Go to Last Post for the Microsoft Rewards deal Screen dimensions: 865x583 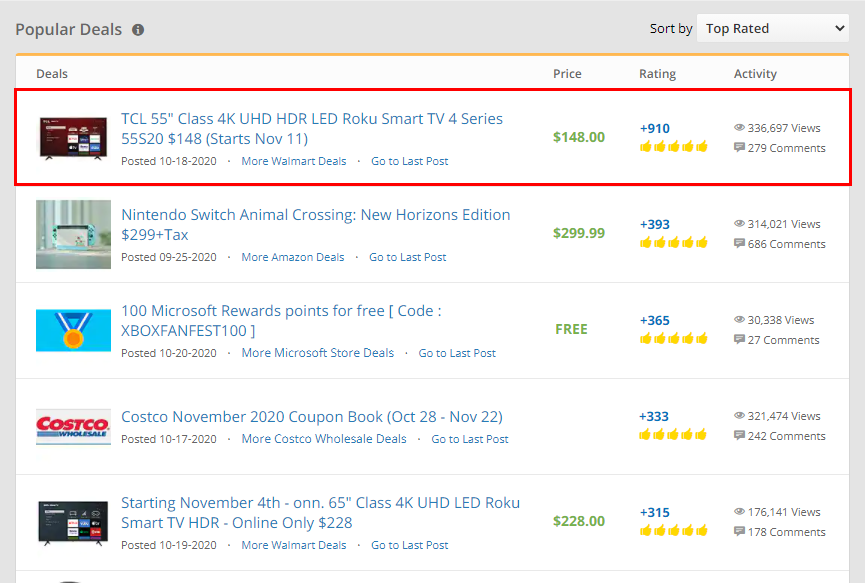pyautogui.click(x=457, y=353)
